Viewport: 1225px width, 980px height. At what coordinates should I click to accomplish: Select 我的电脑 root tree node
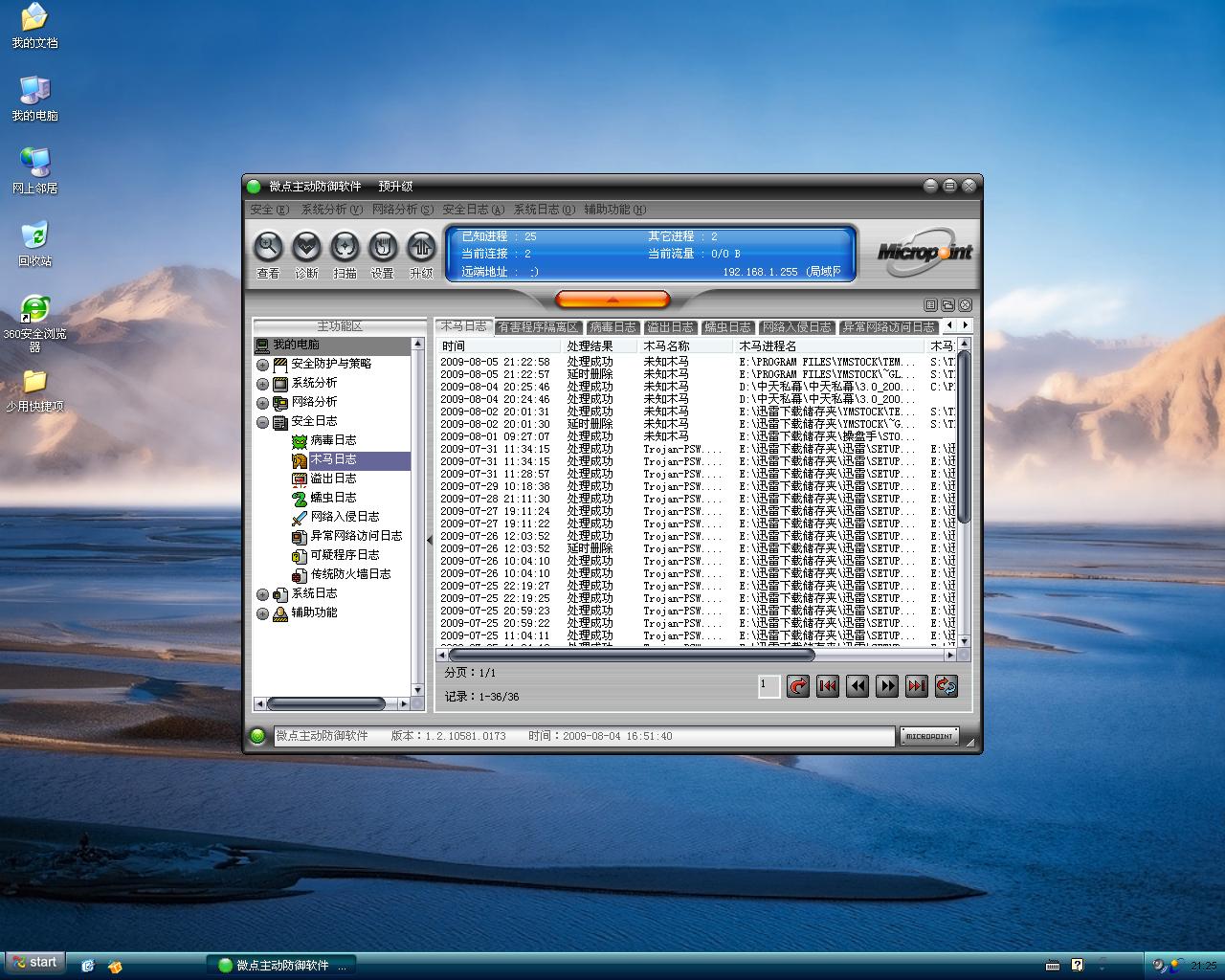(x=296, y=345)
